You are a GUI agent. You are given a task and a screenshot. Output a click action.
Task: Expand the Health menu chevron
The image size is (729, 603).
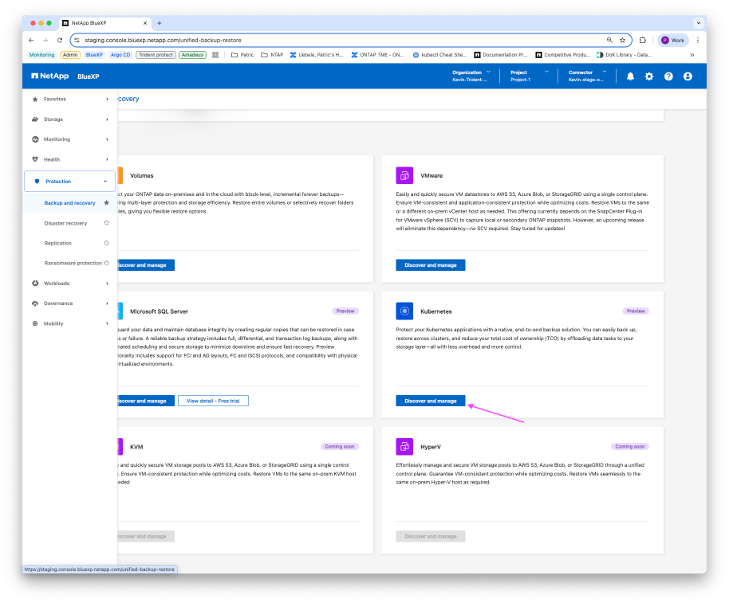click(107, 159)
